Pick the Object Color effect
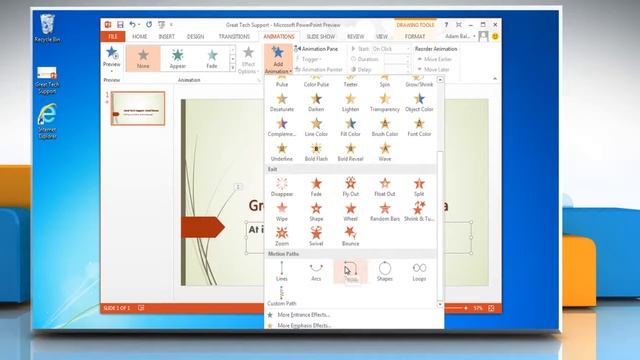Screen dimensions: 640x360 pos(419,102)
